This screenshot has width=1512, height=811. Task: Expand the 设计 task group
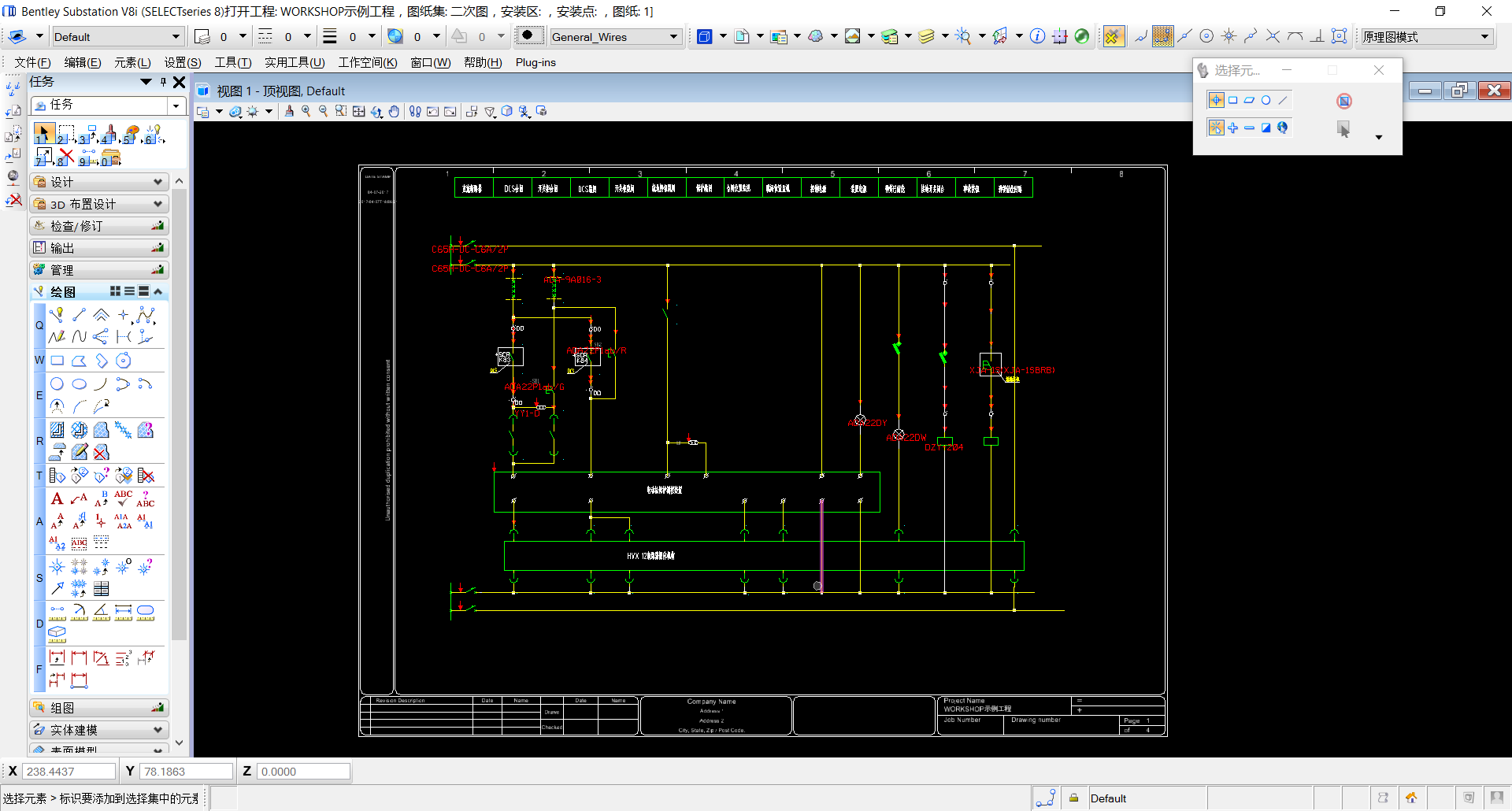[157, 182]
